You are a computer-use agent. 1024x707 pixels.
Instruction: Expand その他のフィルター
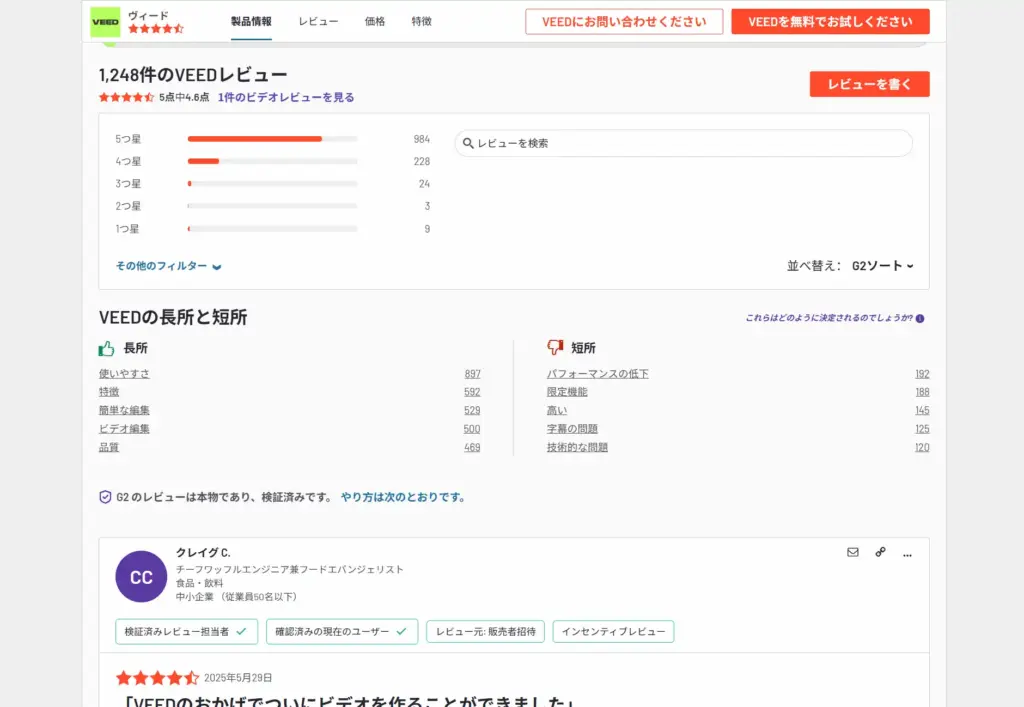pyautogui.click(x=168, y=266)
